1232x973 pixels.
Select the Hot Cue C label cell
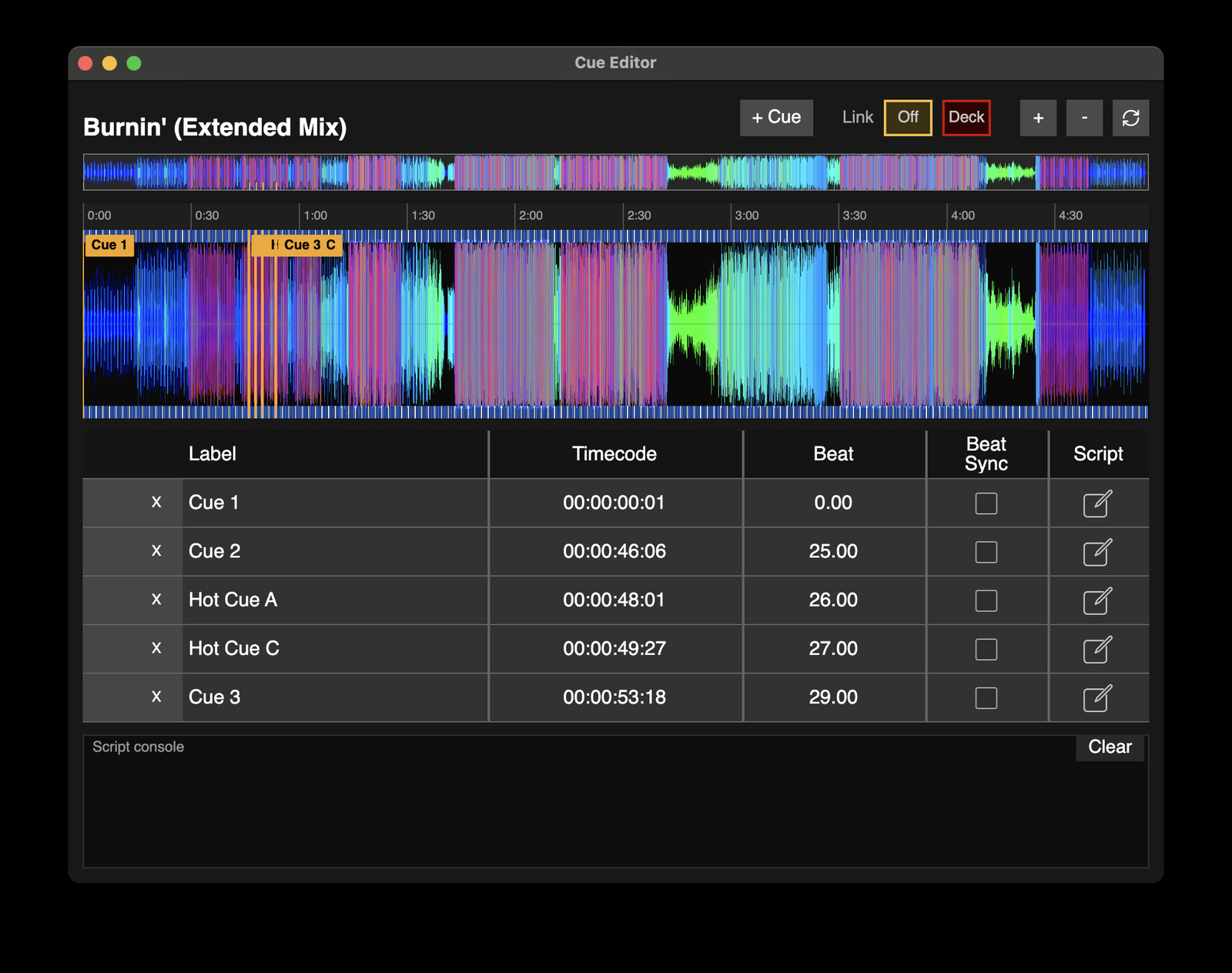pos(335,648)
